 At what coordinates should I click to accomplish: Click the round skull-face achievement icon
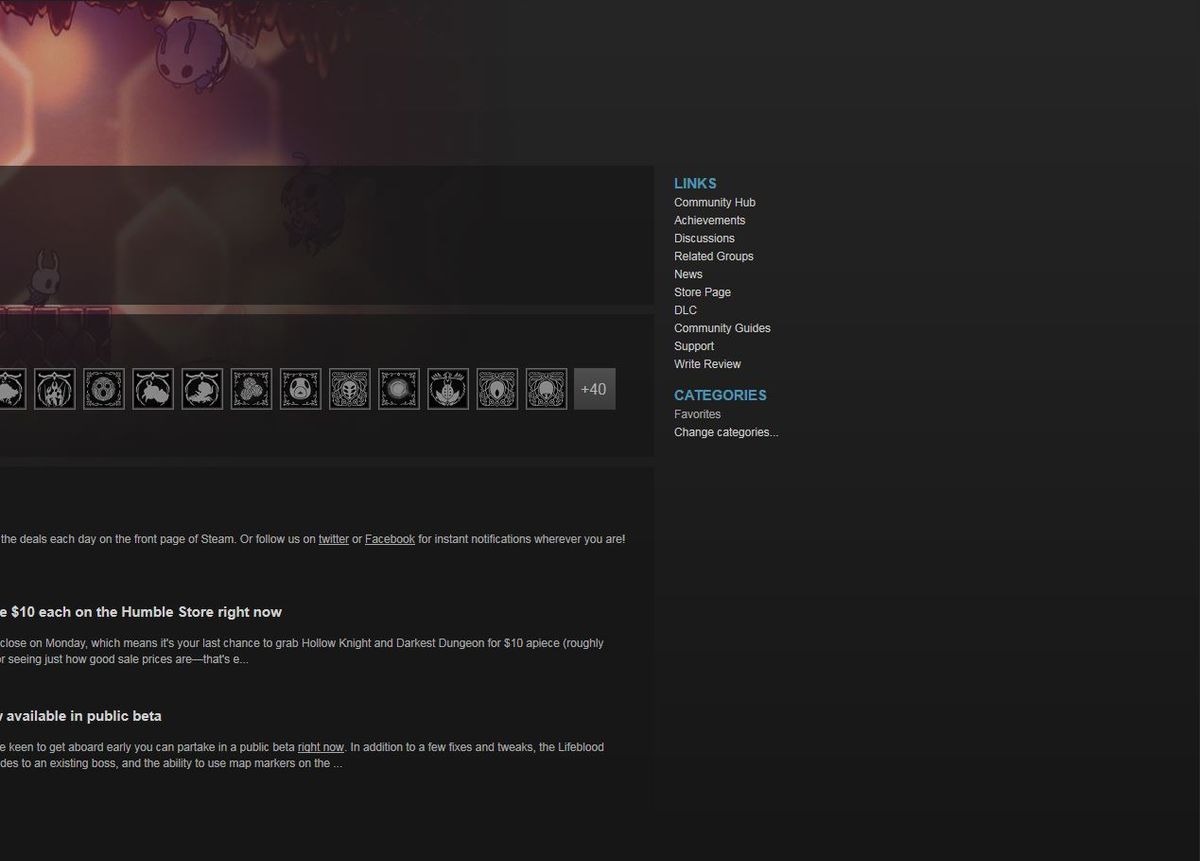[104, 389]
